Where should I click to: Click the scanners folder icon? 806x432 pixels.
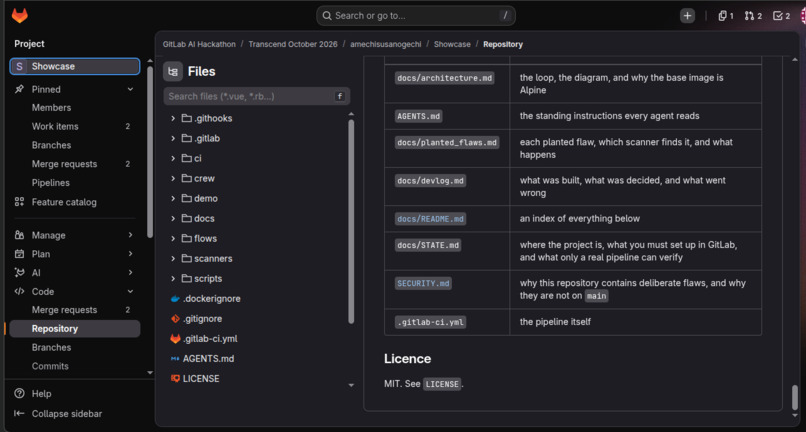[x=187, y=259]
